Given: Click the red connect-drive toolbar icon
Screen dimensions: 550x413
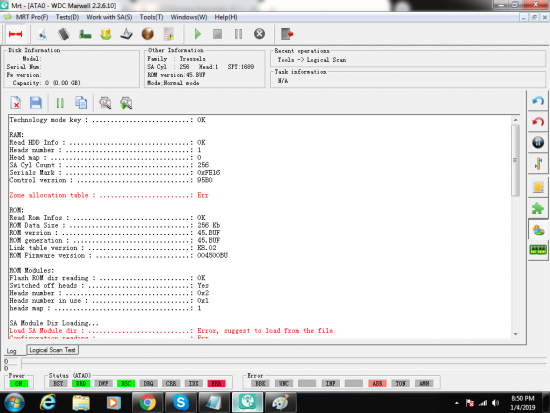Looking at the screenshot, I should click(x=15, y=34).
